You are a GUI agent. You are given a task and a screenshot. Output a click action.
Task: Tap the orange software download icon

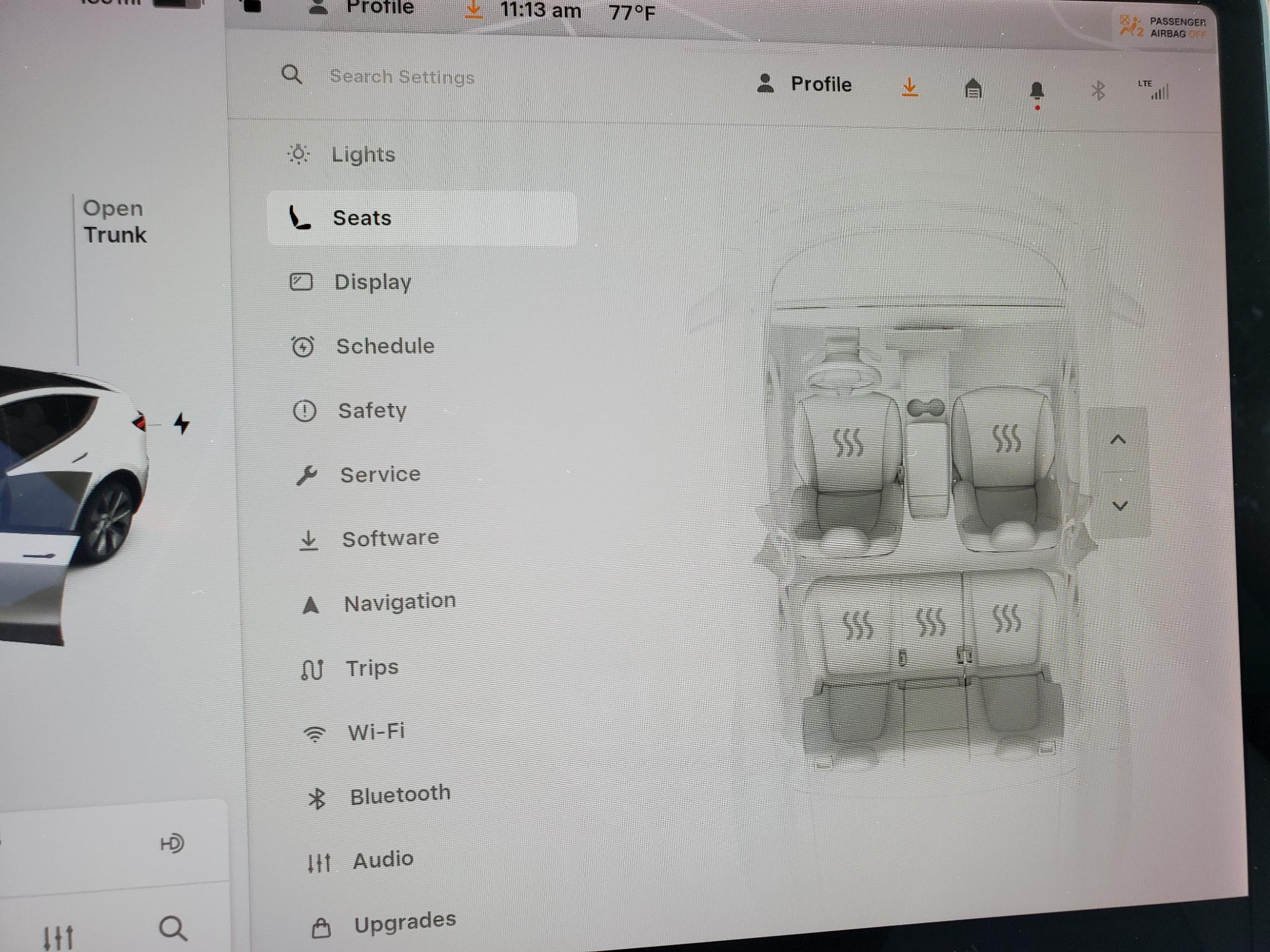909,88
